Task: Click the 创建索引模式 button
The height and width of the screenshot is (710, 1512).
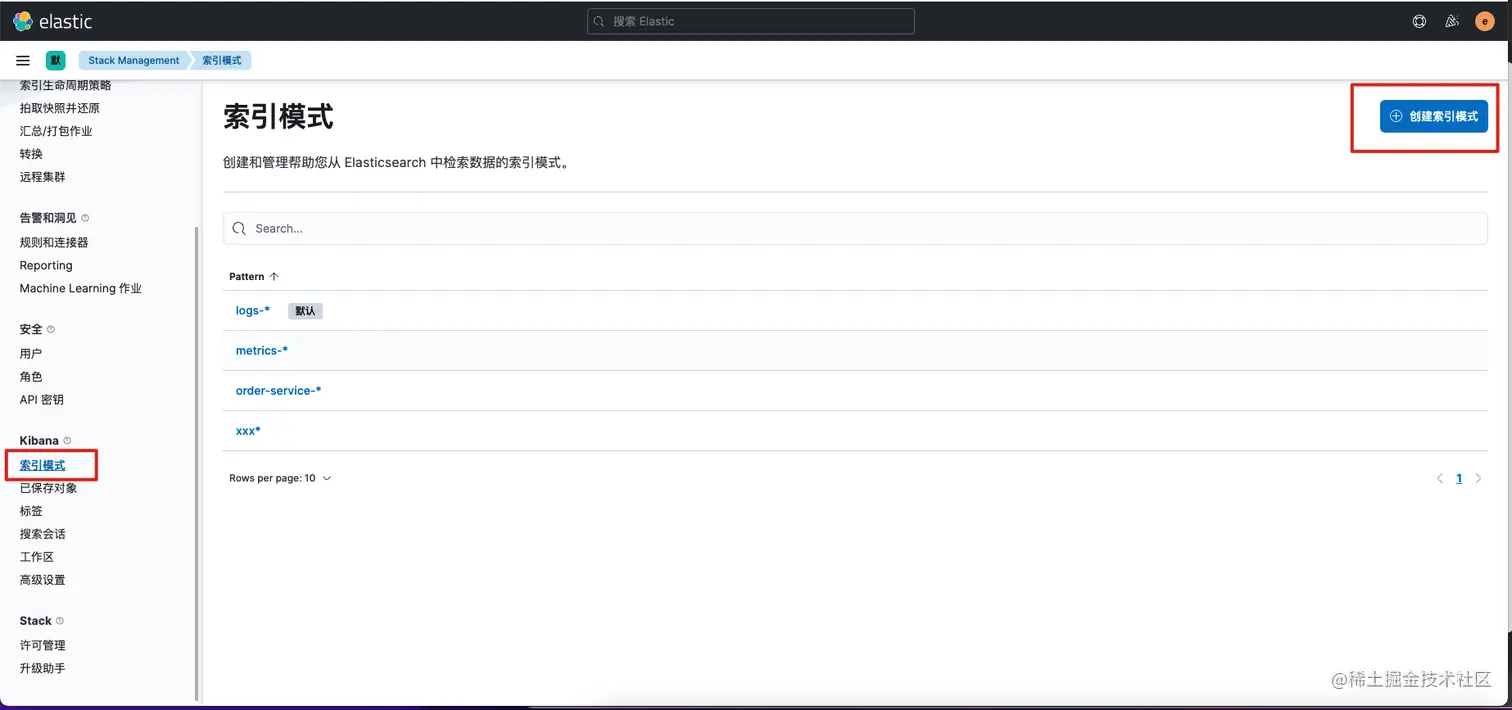Action: (1434, 116)
